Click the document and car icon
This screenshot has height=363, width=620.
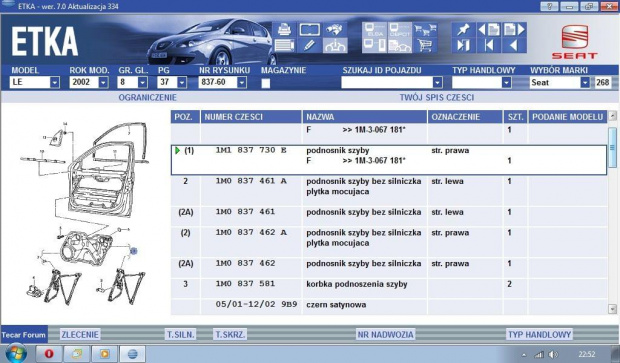tap(399, 45)
